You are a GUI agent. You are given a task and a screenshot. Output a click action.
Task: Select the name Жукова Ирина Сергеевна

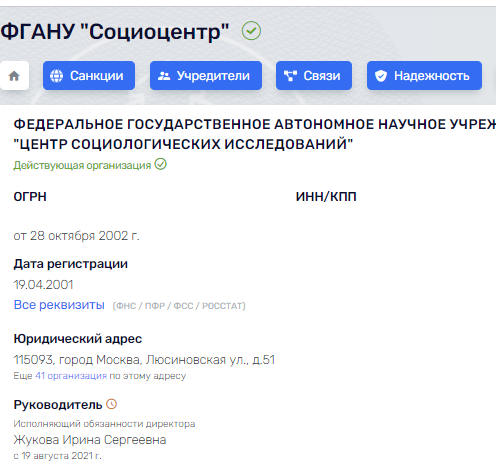coord(90,440)
